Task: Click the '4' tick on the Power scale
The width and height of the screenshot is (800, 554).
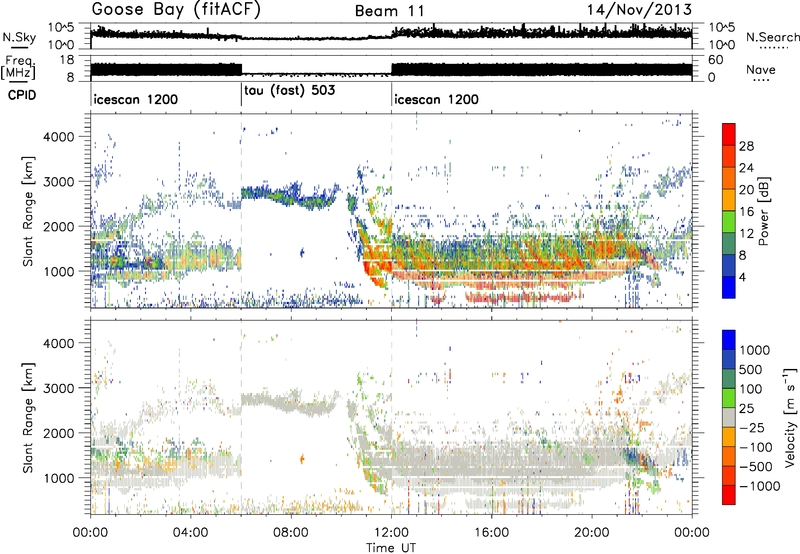Action: pyautogui.click(x=743, y=277)
